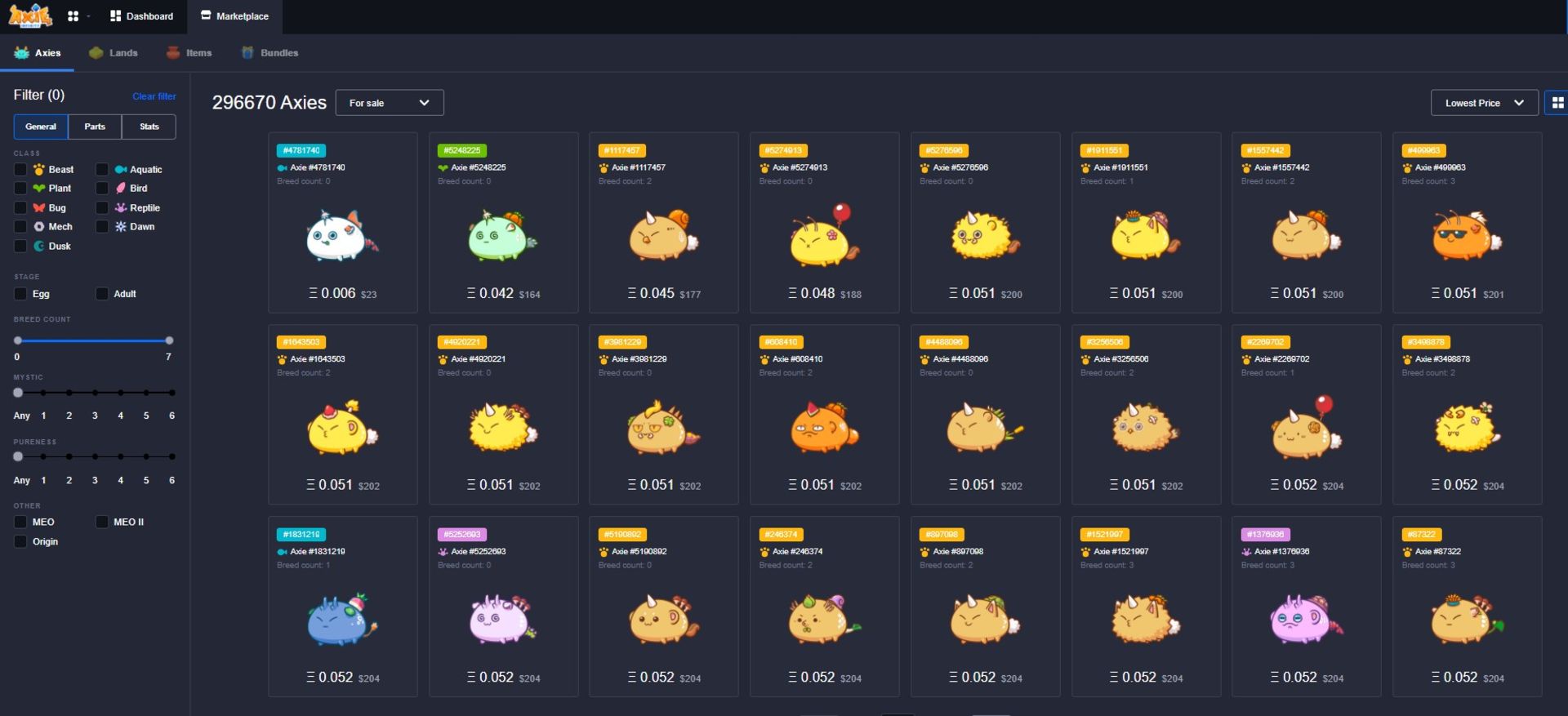Select the General filter tab
1568x716 pixels.
click(x=41, y=127)
